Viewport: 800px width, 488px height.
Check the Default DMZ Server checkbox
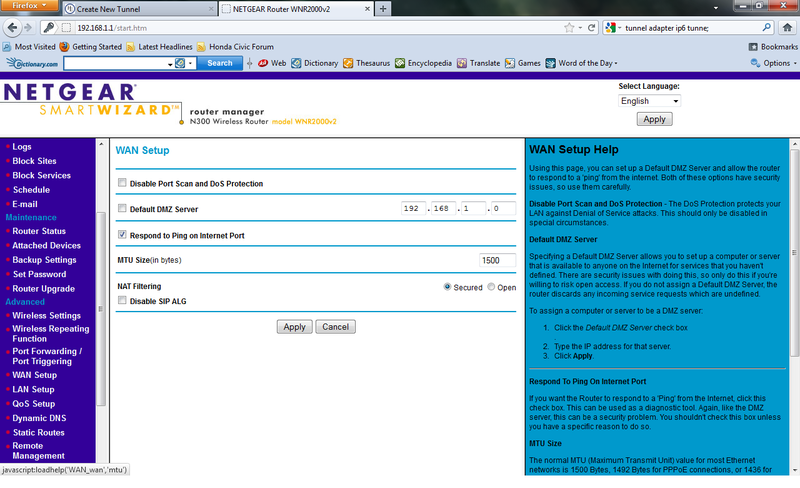[x=122, y=209]
